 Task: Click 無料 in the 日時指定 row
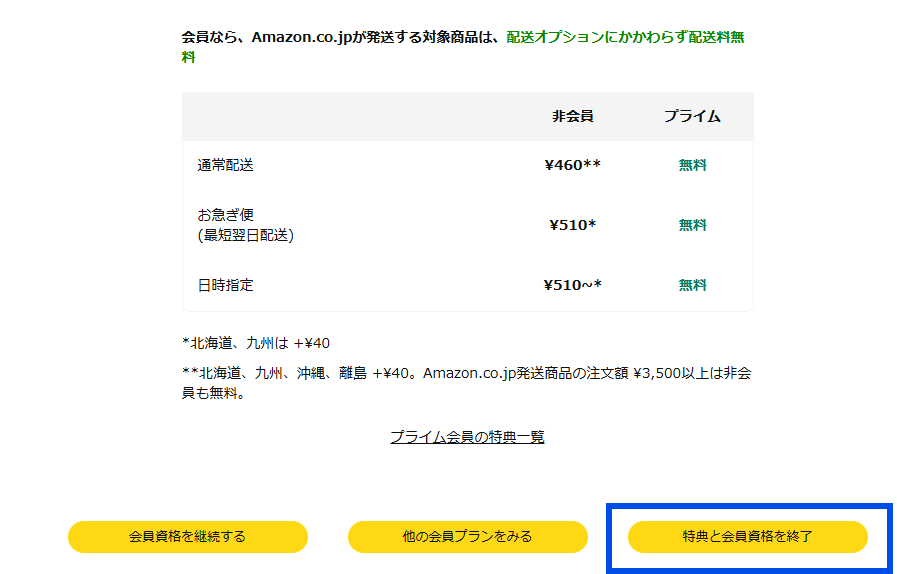coord(692,285)
